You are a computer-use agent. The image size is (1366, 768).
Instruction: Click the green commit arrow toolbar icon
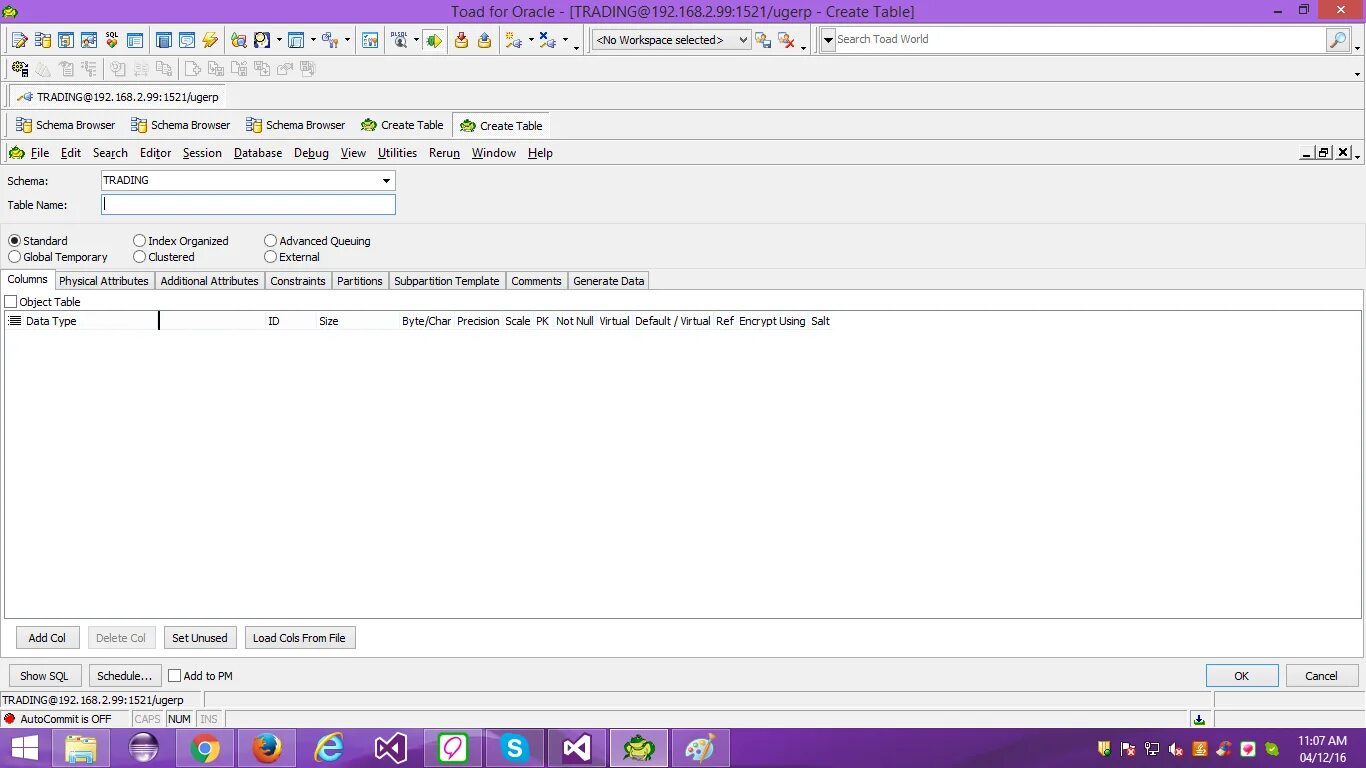tap(434, 40)
